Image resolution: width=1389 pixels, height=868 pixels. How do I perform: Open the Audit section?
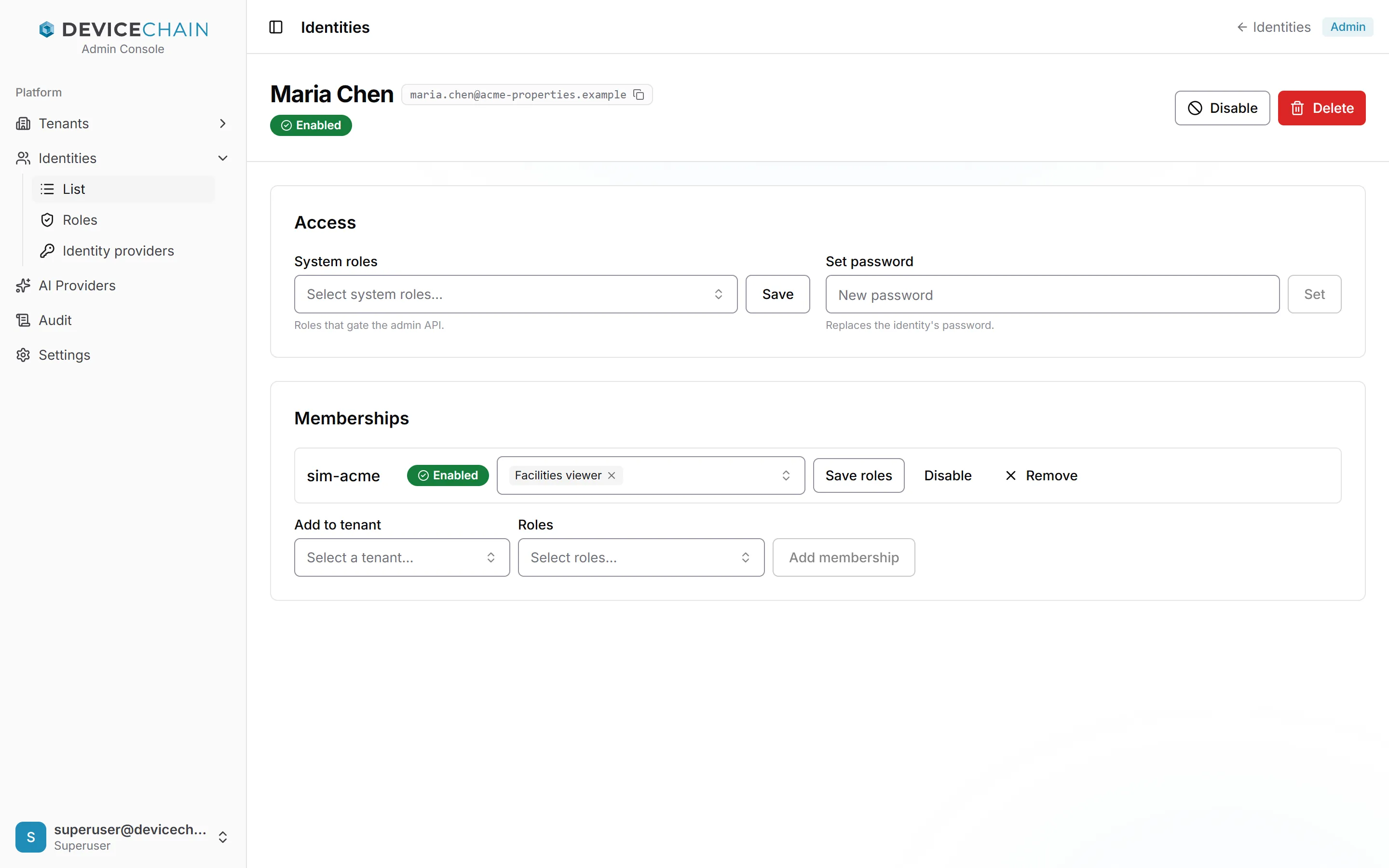pyautogui.click(x=122, y=320)
